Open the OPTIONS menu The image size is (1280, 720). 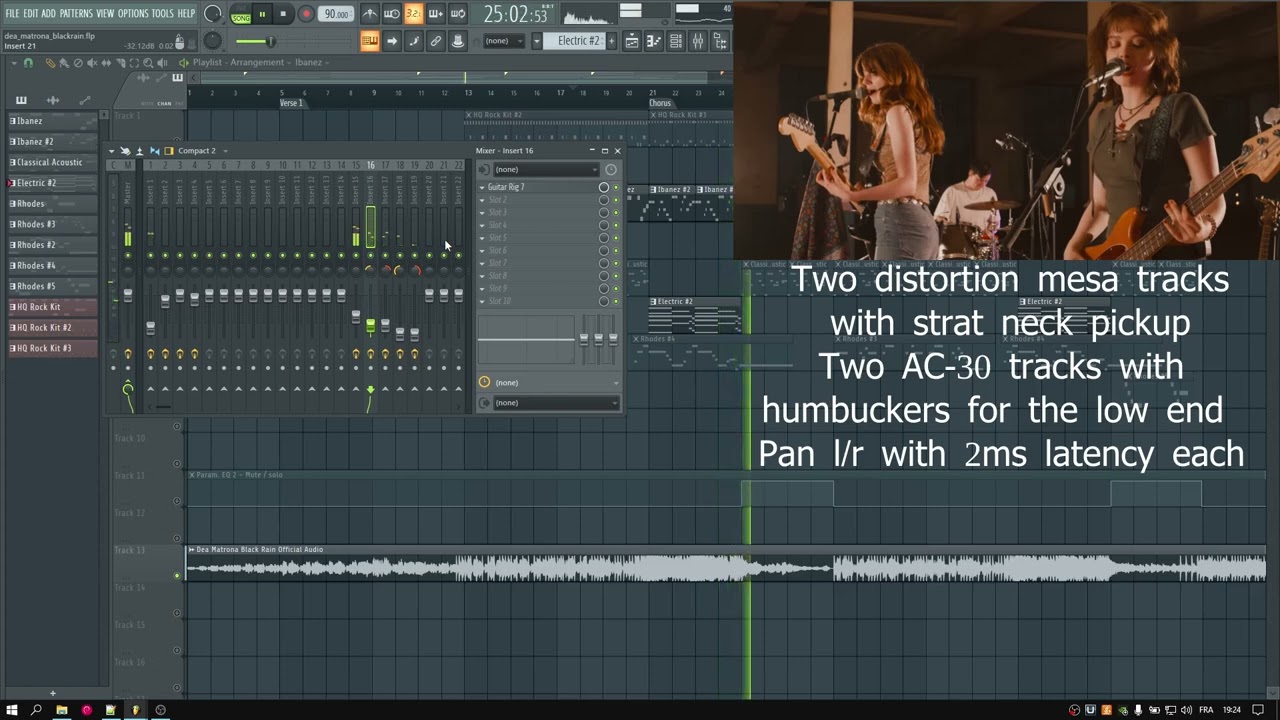pos(133,14)
